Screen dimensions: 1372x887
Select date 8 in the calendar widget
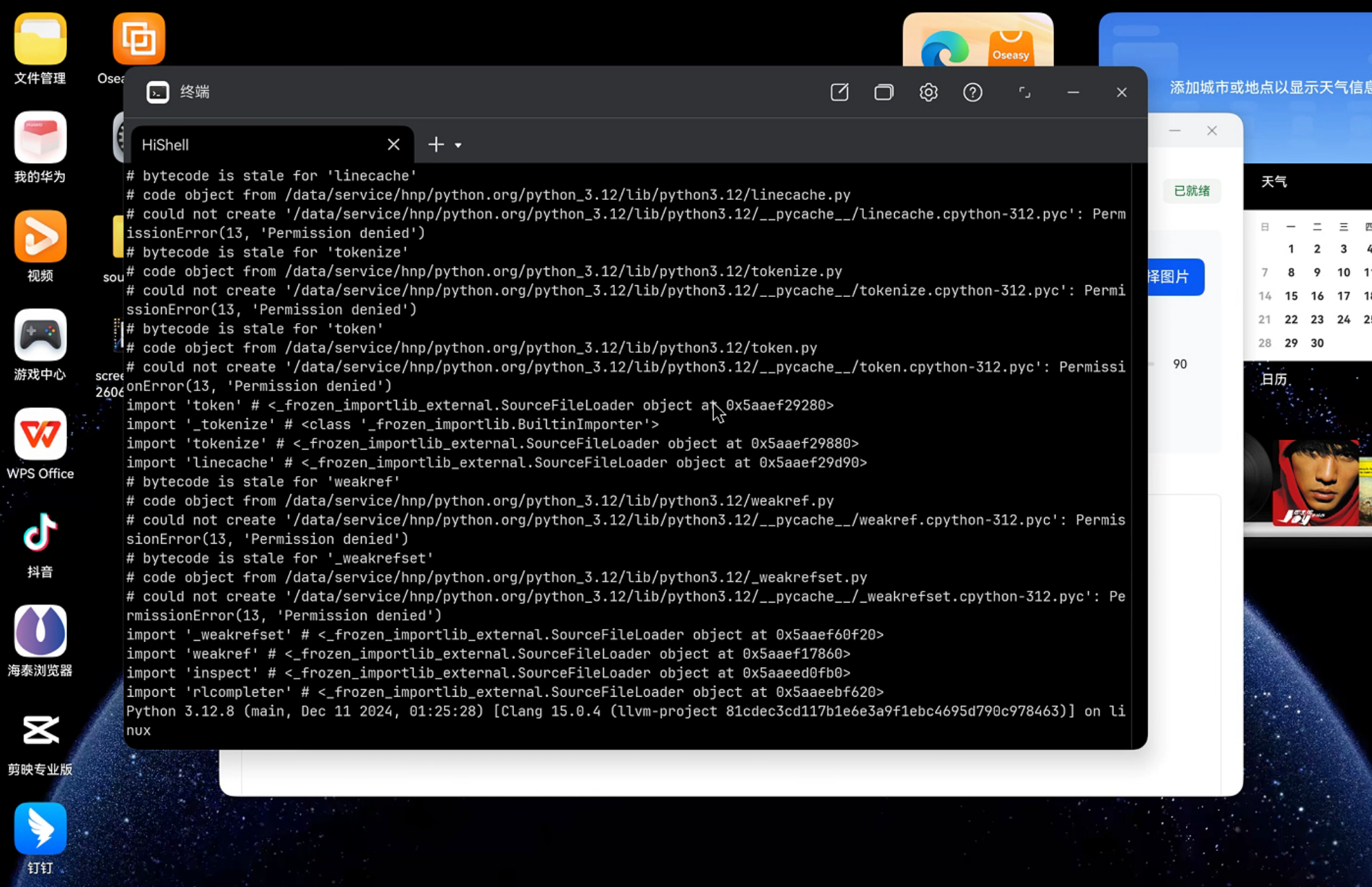coord(1291,273)
